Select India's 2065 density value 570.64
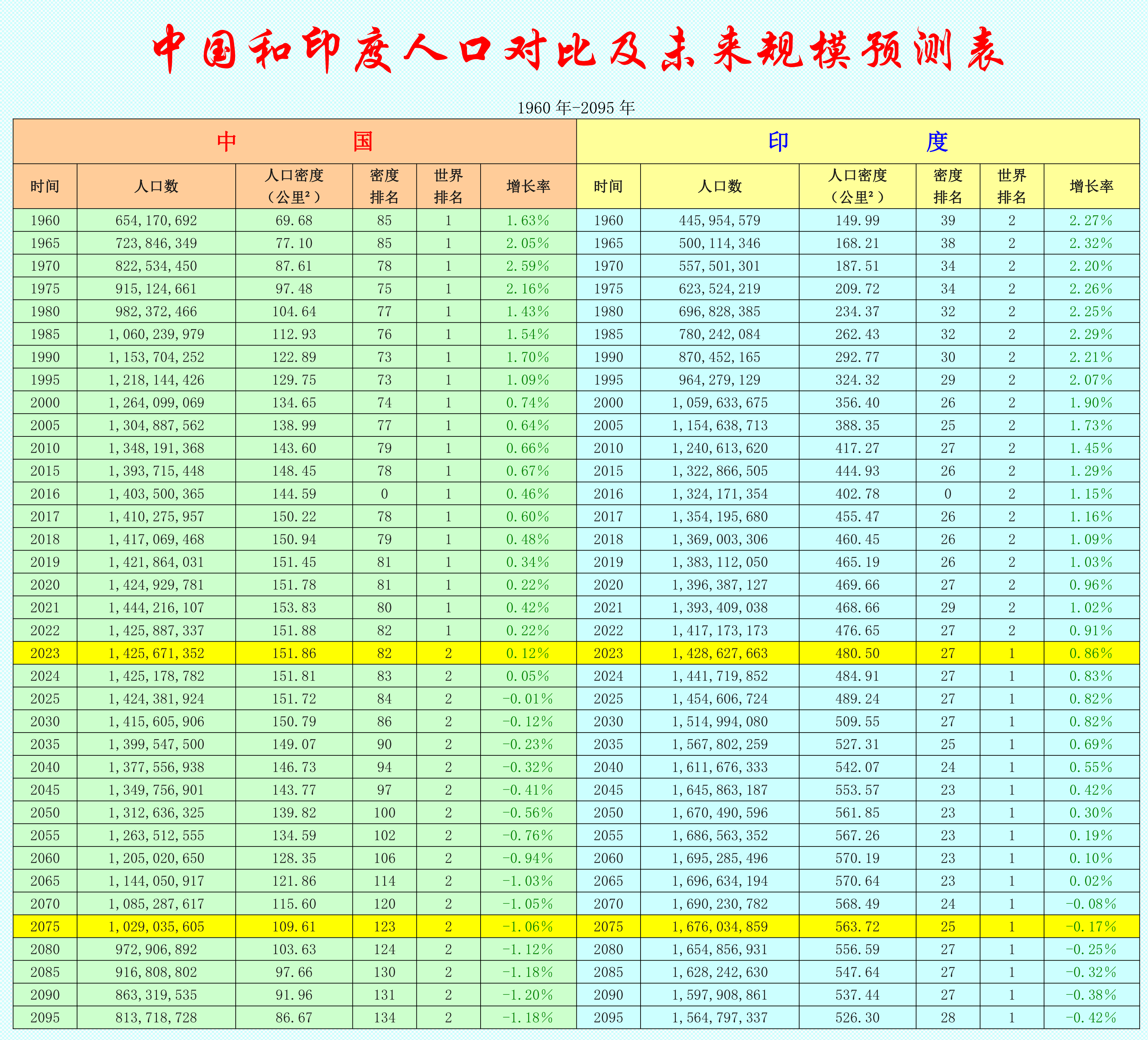1148x1040 pixels. (857, 881)
